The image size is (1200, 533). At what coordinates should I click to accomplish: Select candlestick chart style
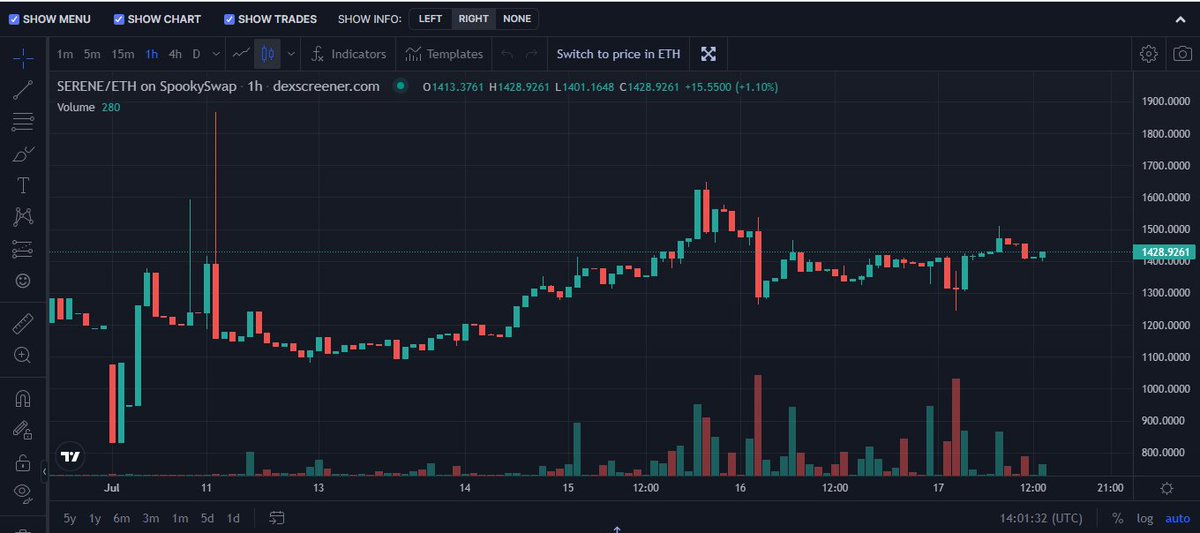[267, 54]
